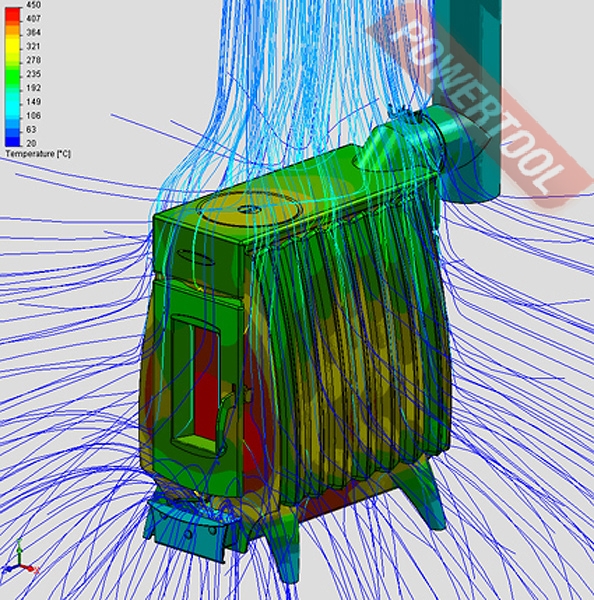Select the small center cap of the hotplate
This screenshot has height=600, width=594.
pyautogui.click(x=249, y=209)
